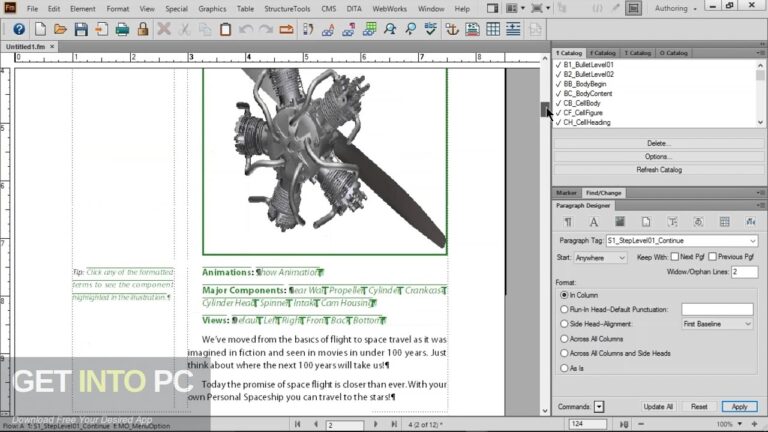Viewport: 768px width, 432px height.
Task: Print the document with the printer icon
Action: click(122, 29)
